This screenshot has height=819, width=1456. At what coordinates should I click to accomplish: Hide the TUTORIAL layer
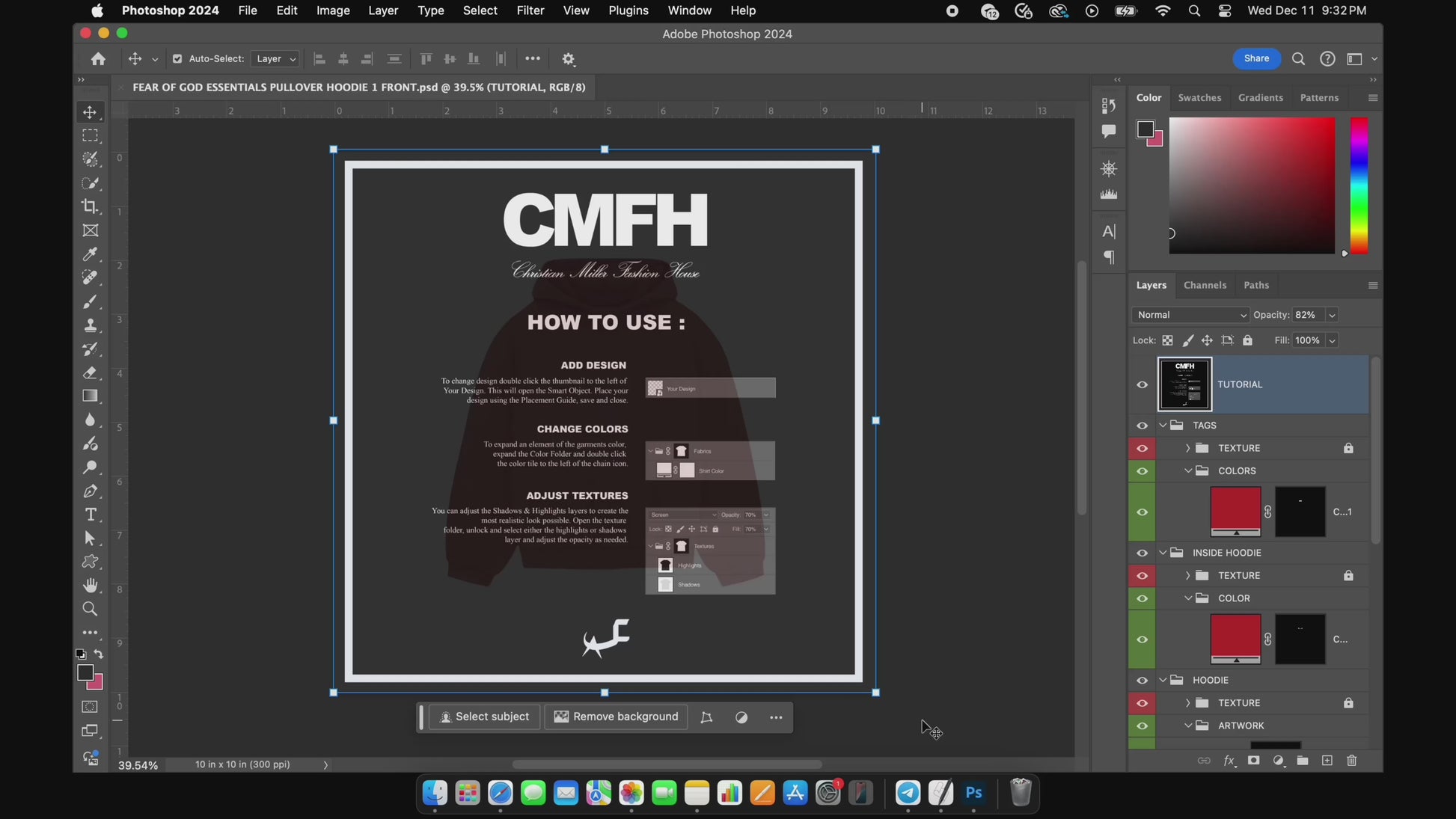1142,385
